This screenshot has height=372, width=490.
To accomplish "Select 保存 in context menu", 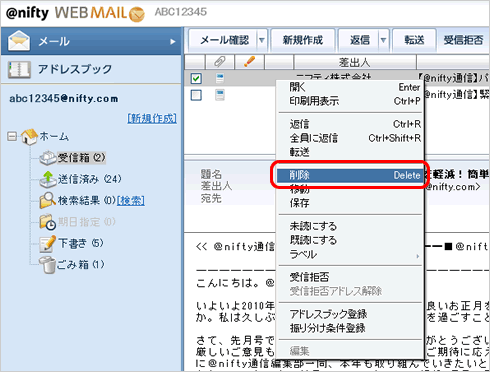I will click(351, 203).
